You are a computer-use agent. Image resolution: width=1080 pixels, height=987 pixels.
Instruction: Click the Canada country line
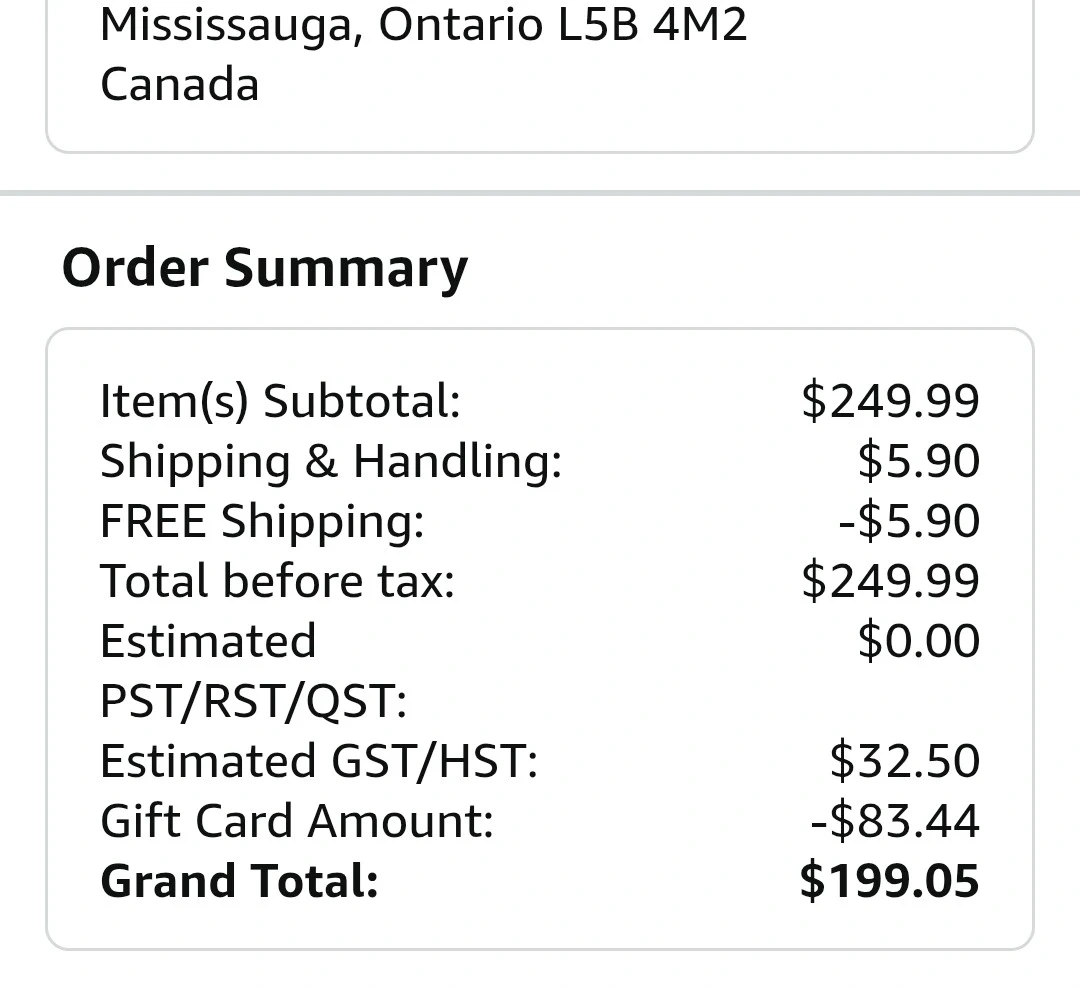coord(180,84)
